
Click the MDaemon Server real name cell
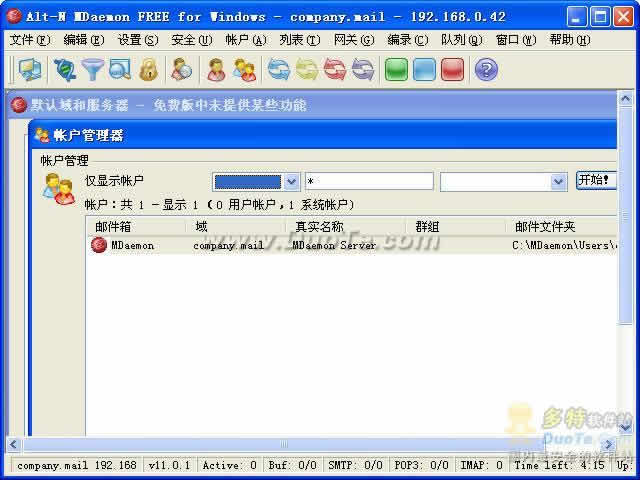334,245
